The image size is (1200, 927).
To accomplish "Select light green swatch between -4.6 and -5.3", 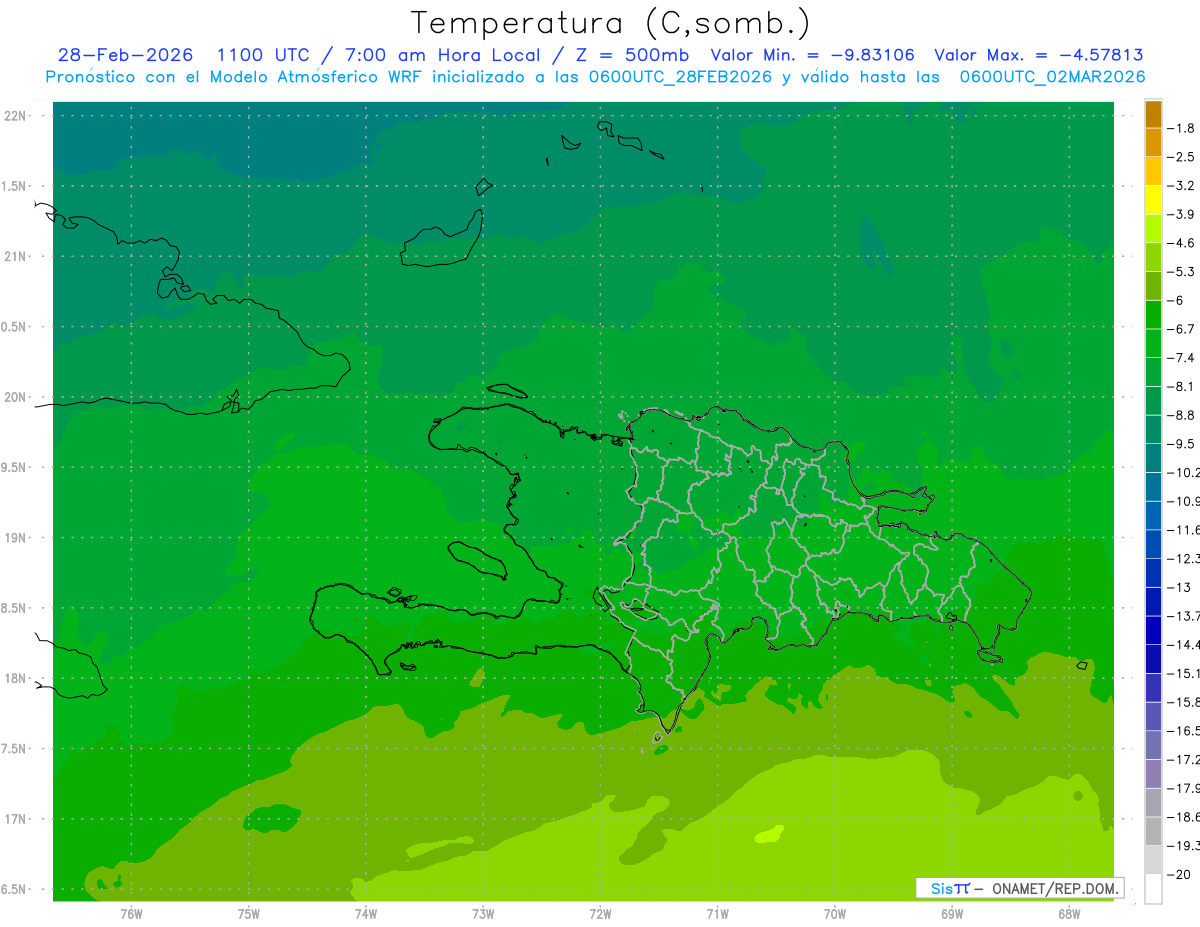I will [x=1153, y=258].
